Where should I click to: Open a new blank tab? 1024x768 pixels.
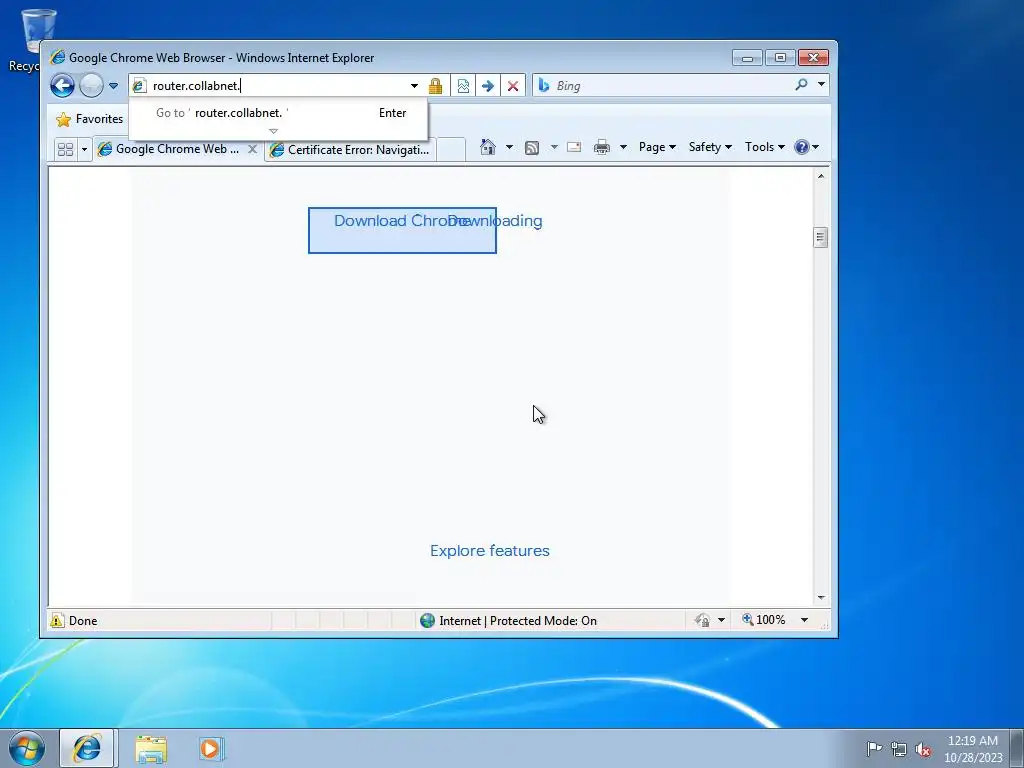[x=451, y=150]
